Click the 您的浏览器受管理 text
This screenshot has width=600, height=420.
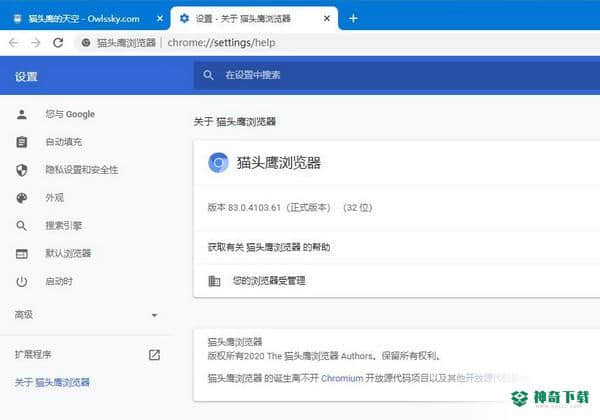tap(269, 281)
